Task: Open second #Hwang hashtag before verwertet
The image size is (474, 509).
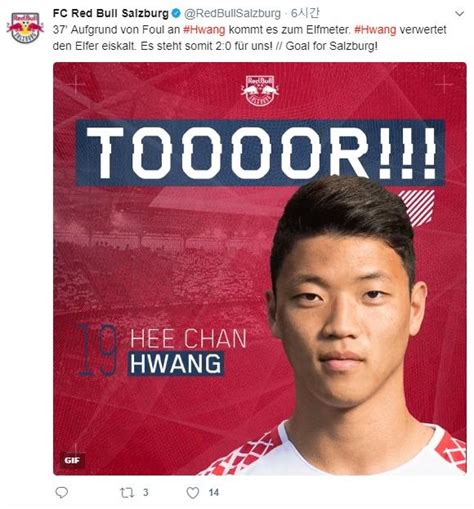Action: (x=375, y=30)
